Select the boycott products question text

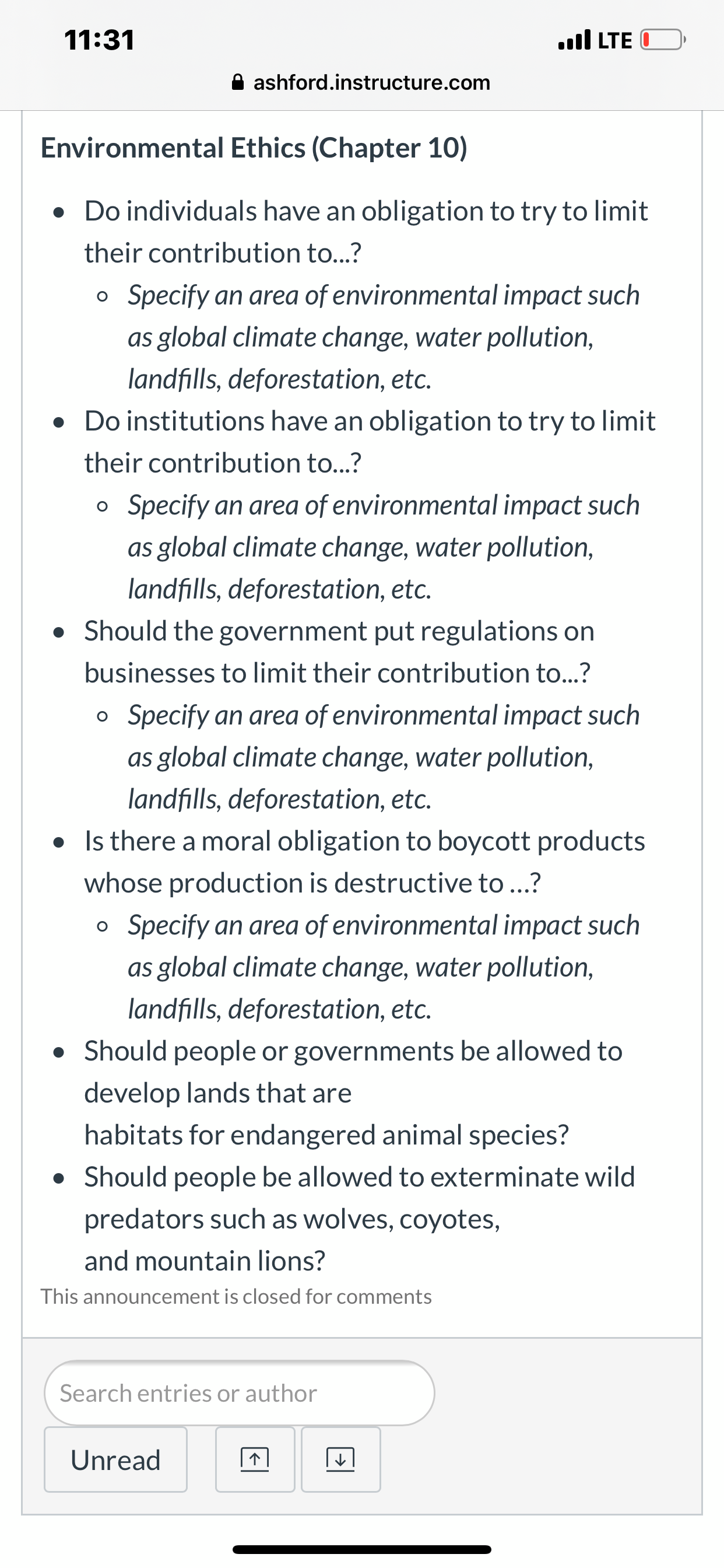364,862
